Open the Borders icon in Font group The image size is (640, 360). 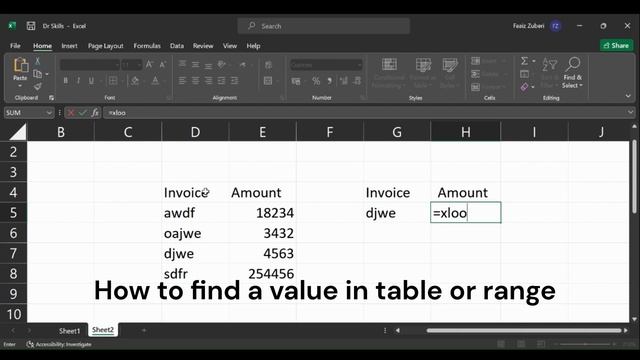point(113,81)
